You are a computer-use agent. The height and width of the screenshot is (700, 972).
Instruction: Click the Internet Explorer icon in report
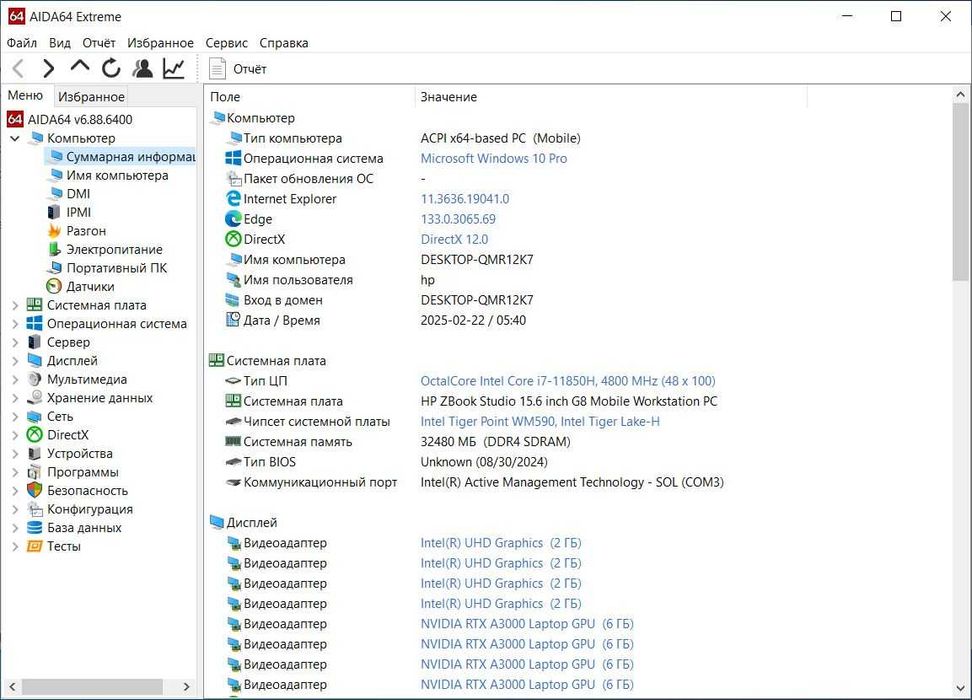click(x=233, y=198)
